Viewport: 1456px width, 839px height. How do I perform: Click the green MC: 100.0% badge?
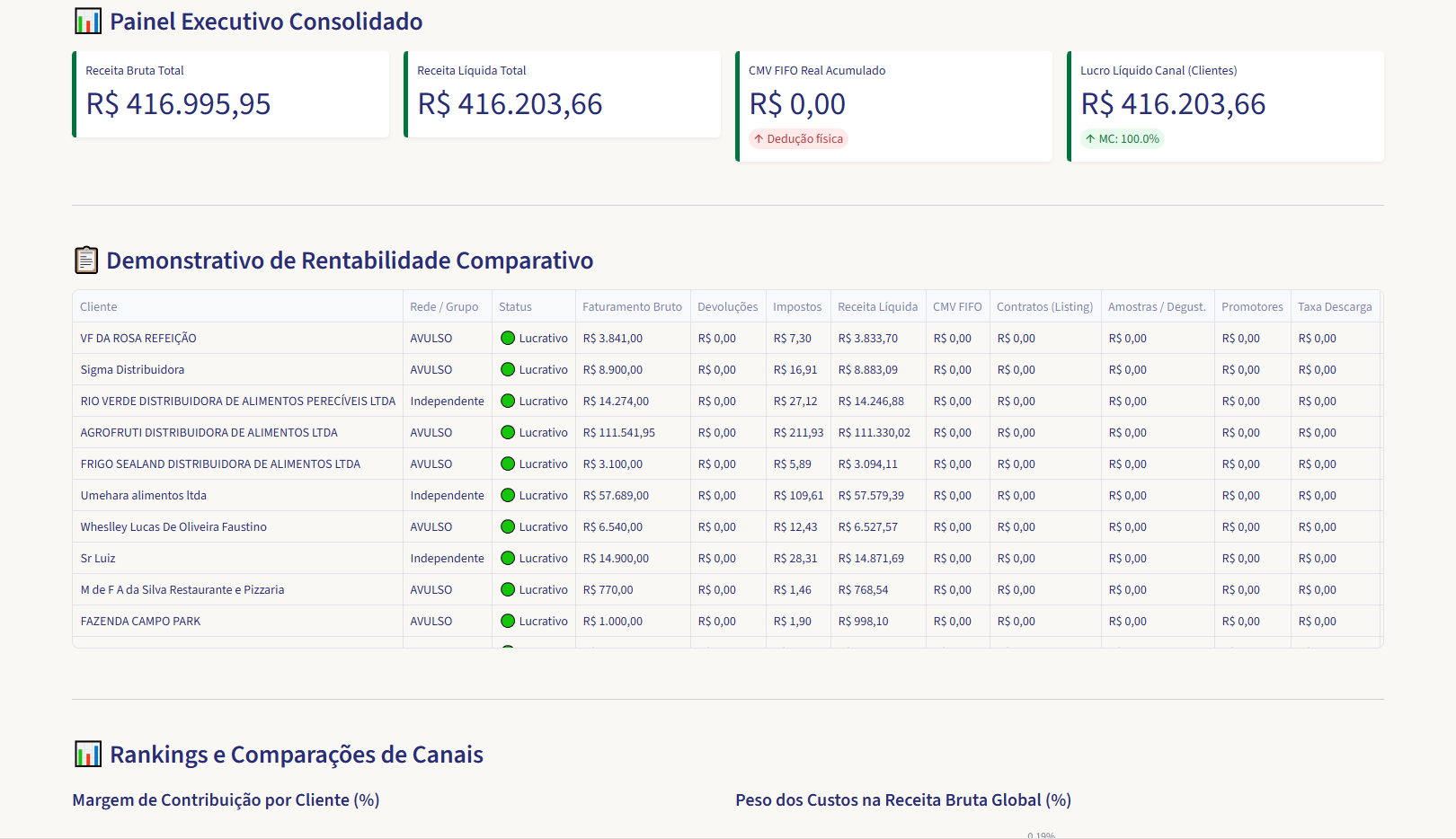(1122, 138)
